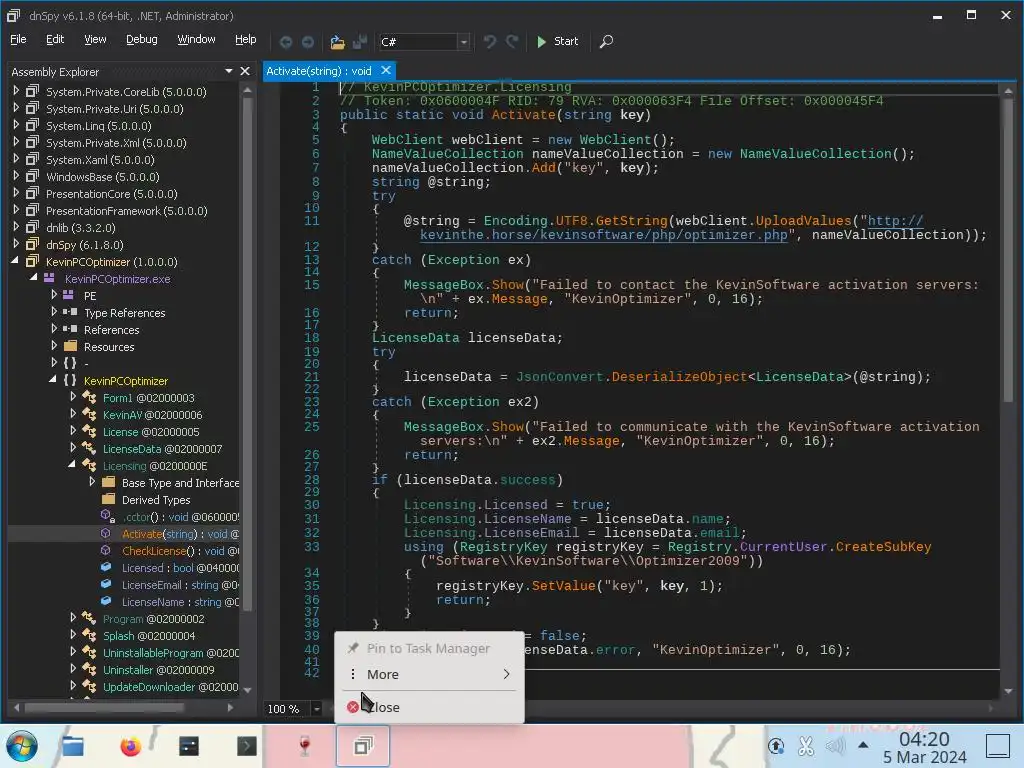Open the View menu
The width and height of the screenshot is (1024, 768).
pos(95,39)
